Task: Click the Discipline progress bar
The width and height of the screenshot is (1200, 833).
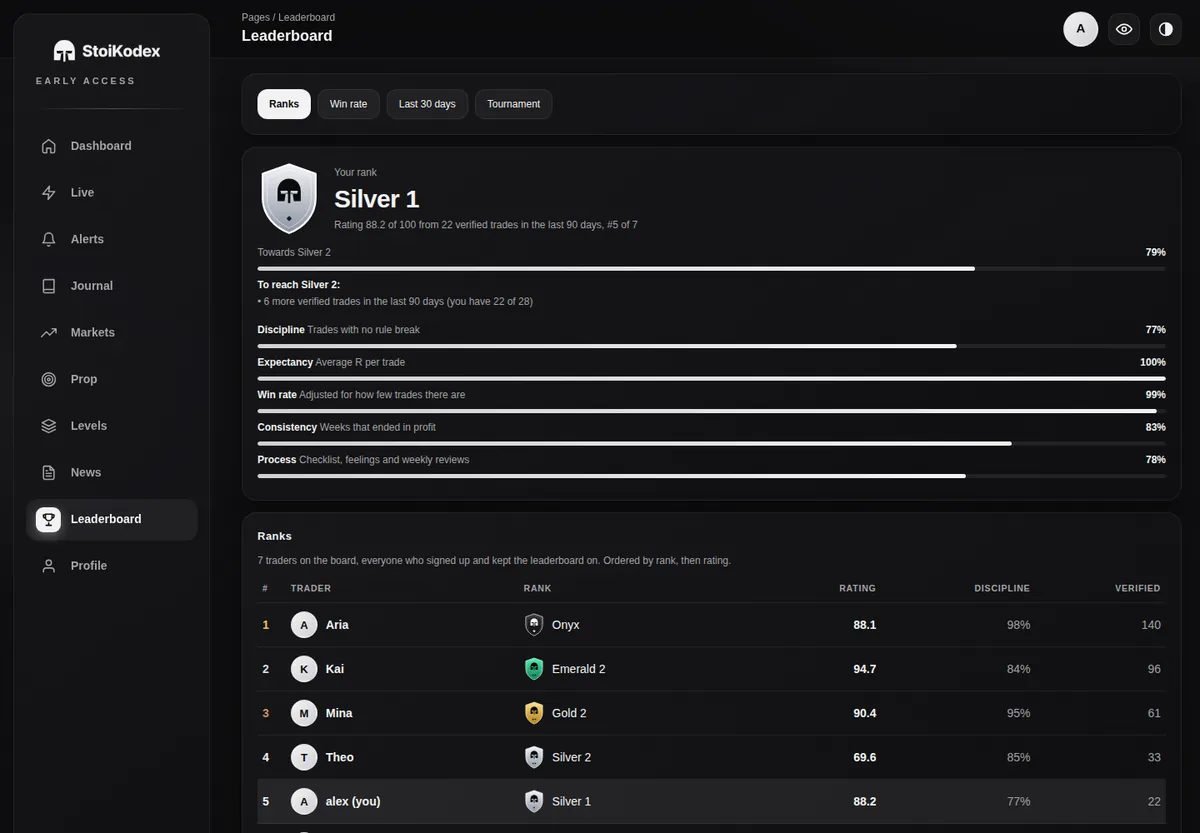Action: (711, 346)
